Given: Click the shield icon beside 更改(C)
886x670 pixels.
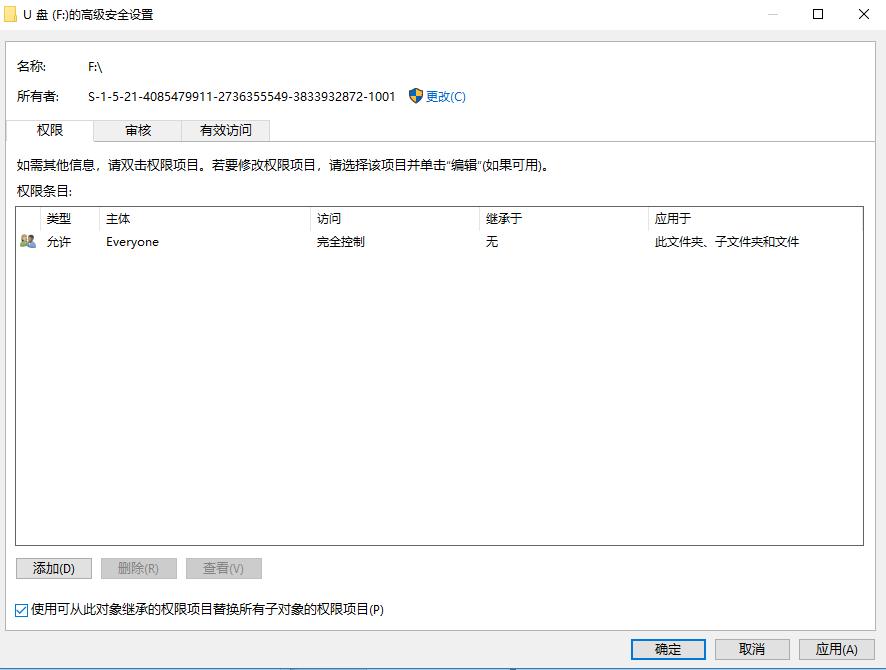Looking at the screenshot, I should pyautogui.click(x=413, y=96).
